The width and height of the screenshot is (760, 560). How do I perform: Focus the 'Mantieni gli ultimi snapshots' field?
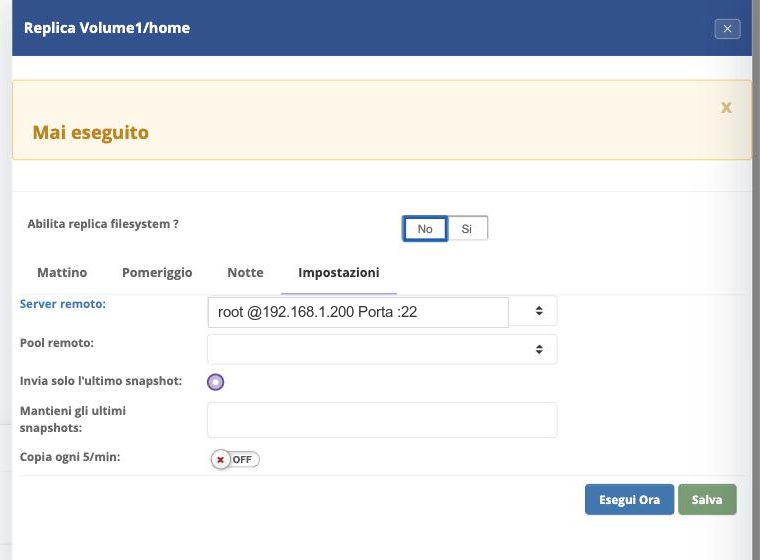(382, 420)
